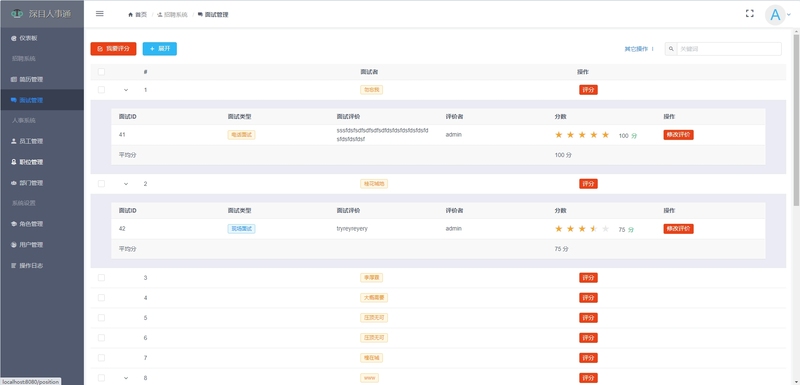Click the 首页 breadcrumb link
800x385 pixels.
point(138,15)
